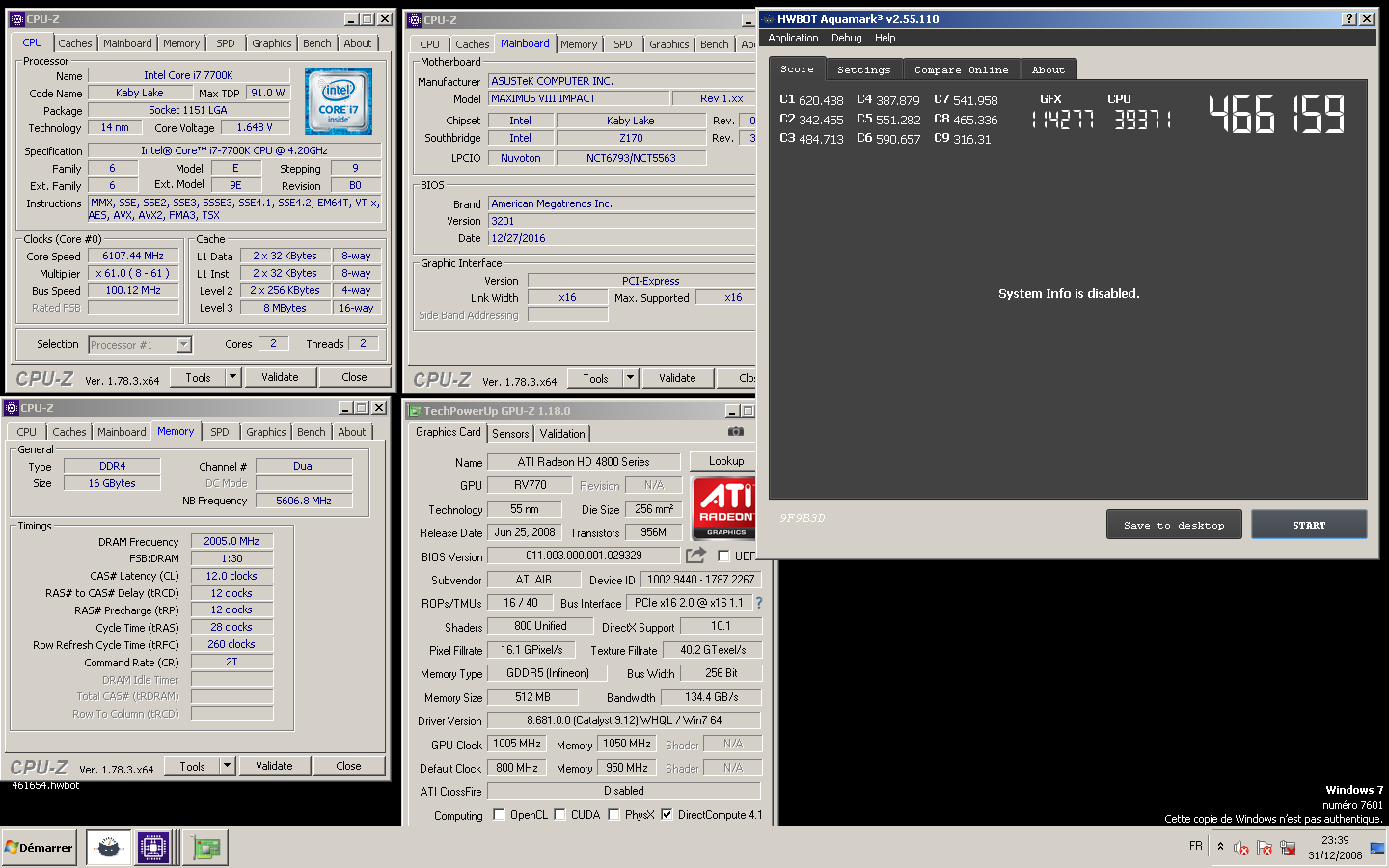Open About tab in HWBOT Aquamark
This screenshot has height=868, width=1389.
tap(1049, 69)
